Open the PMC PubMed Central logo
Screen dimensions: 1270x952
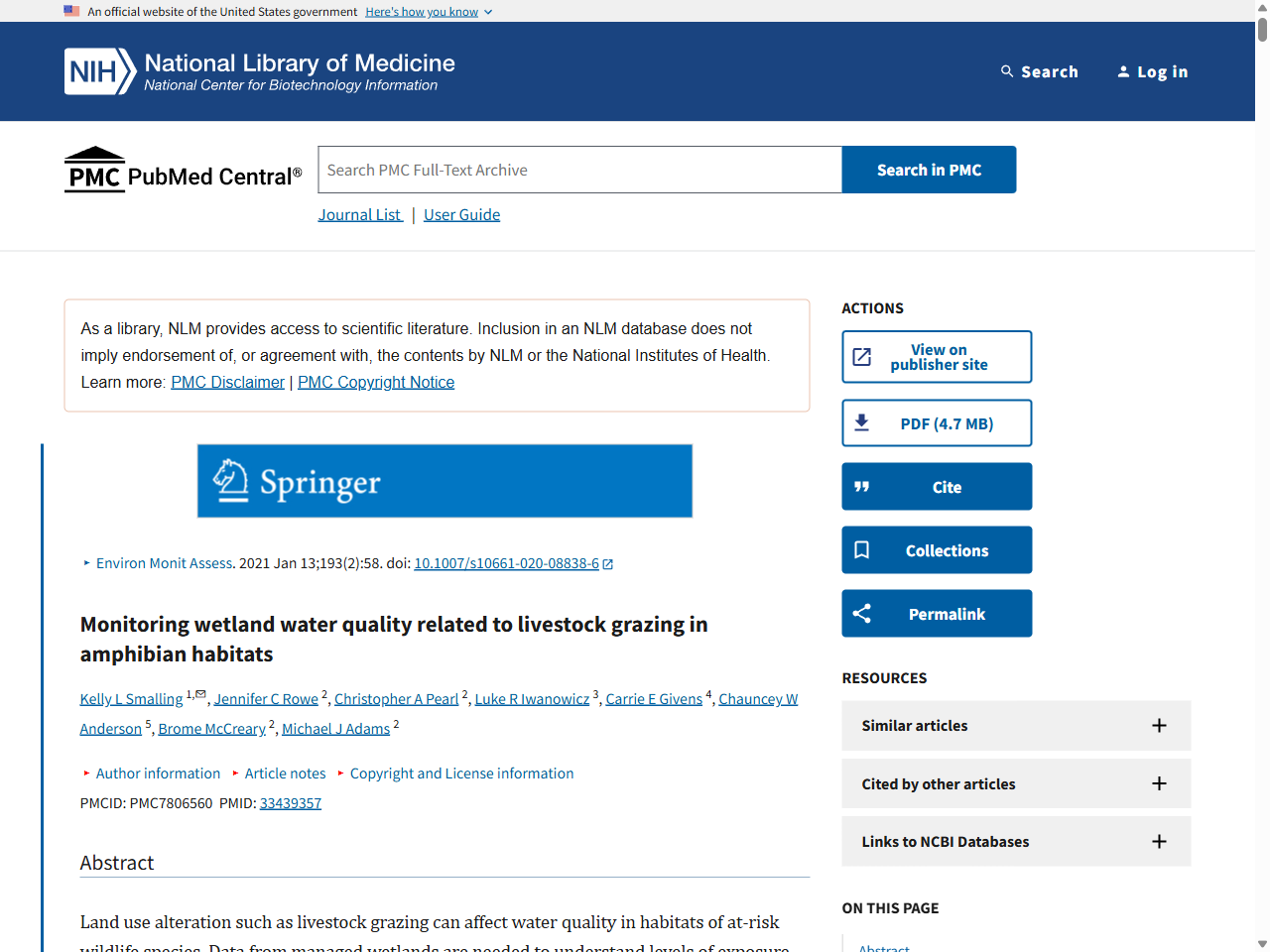point(184,170)
